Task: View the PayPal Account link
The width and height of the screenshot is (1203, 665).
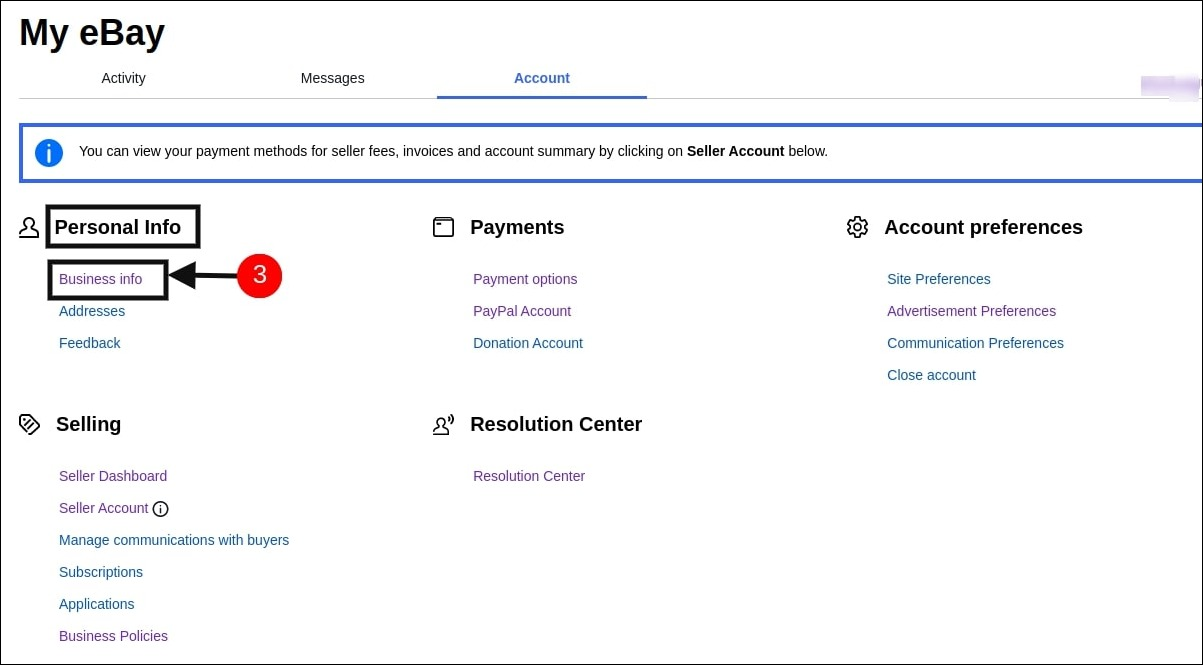Action: click(522, 311)
